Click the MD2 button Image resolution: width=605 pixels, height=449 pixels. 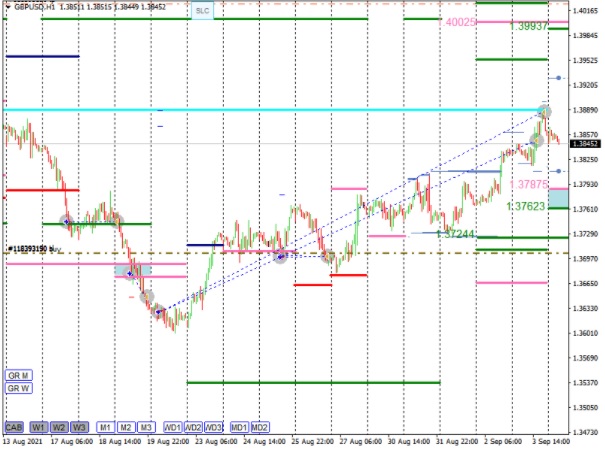point(260,427)
